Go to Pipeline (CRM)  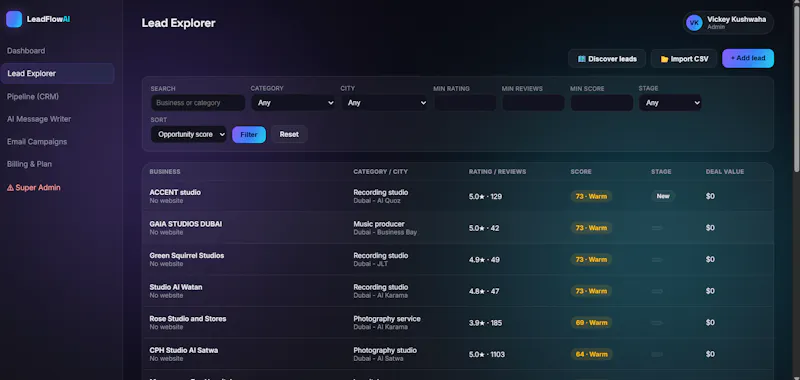33,96
